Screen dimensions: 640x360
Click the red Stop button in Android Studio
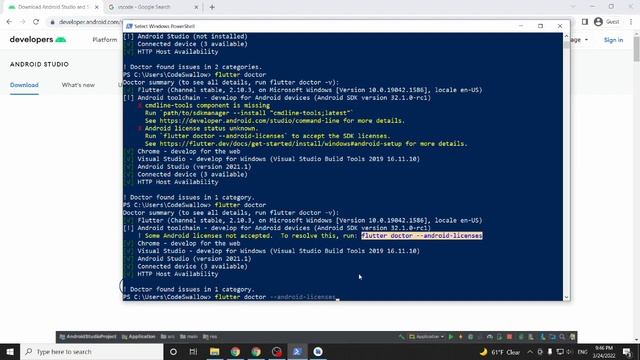pyautogui.click(x=509, y=337)
